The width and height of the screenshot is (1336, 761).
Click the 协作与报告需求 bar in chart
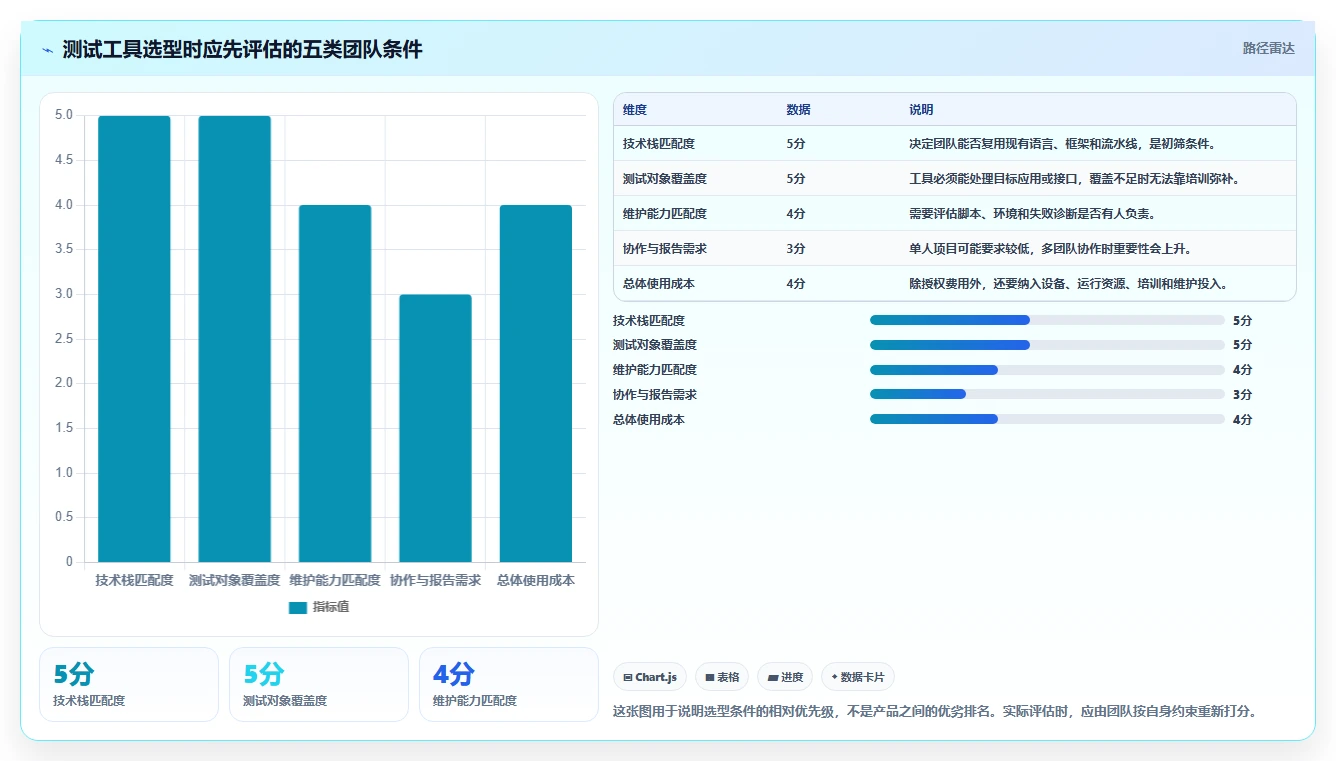pyautogui.click(x=435, y=428)
